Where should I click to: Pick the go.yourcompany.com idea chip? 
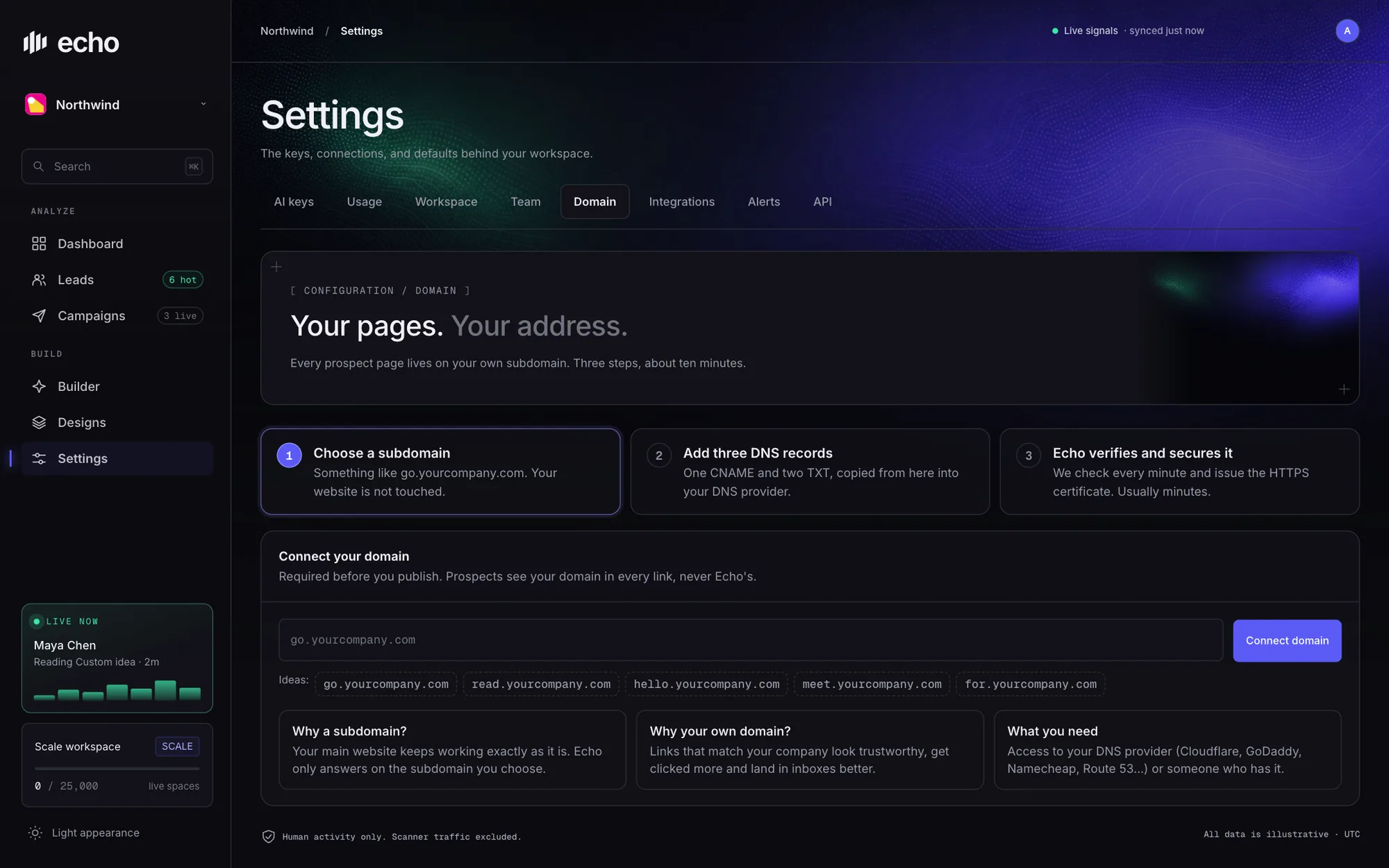pyautogui.click(x=386, y=684)
